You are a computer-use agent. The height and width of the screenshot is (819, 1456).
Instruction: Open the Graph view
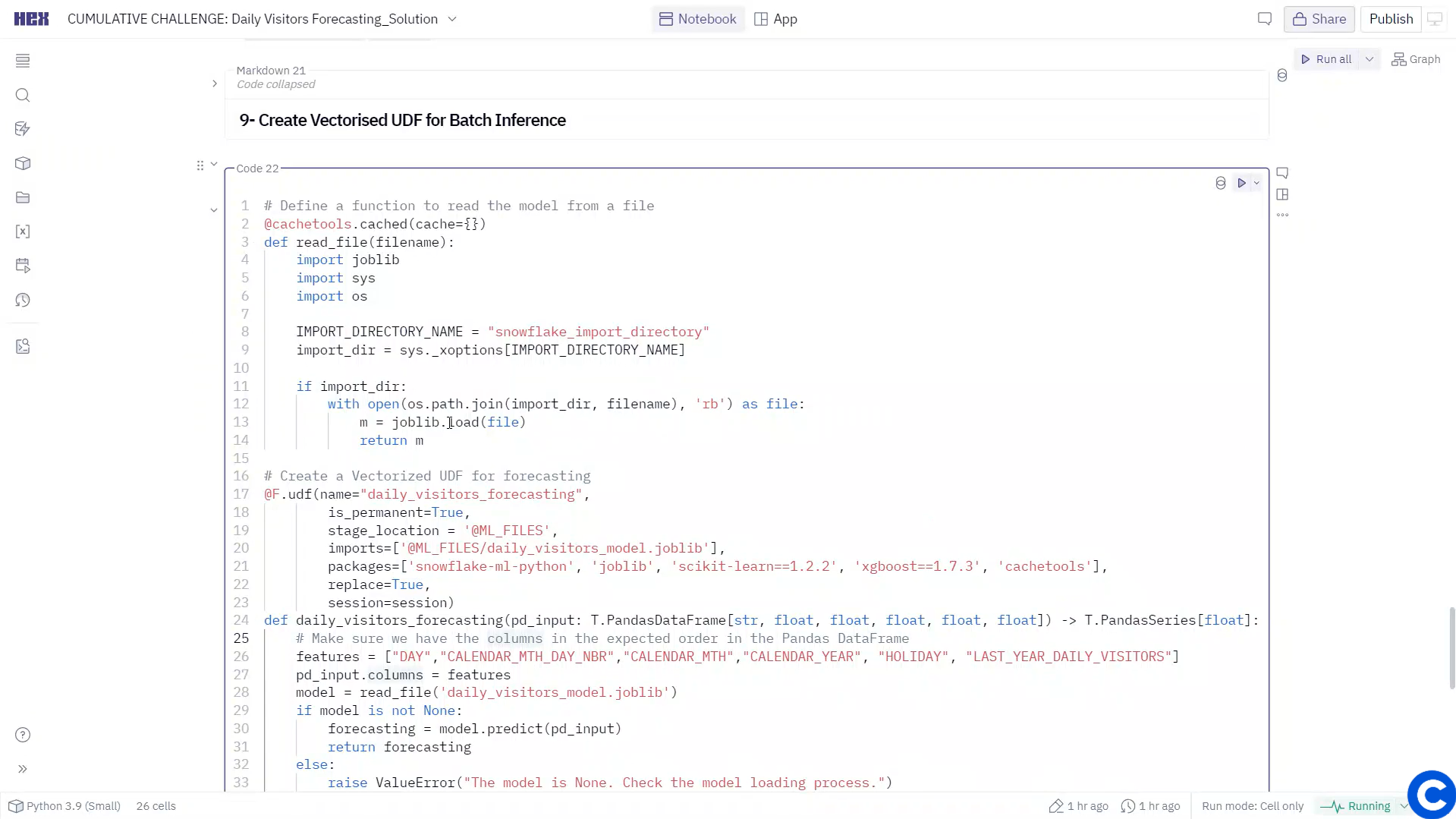point(1416,59)
